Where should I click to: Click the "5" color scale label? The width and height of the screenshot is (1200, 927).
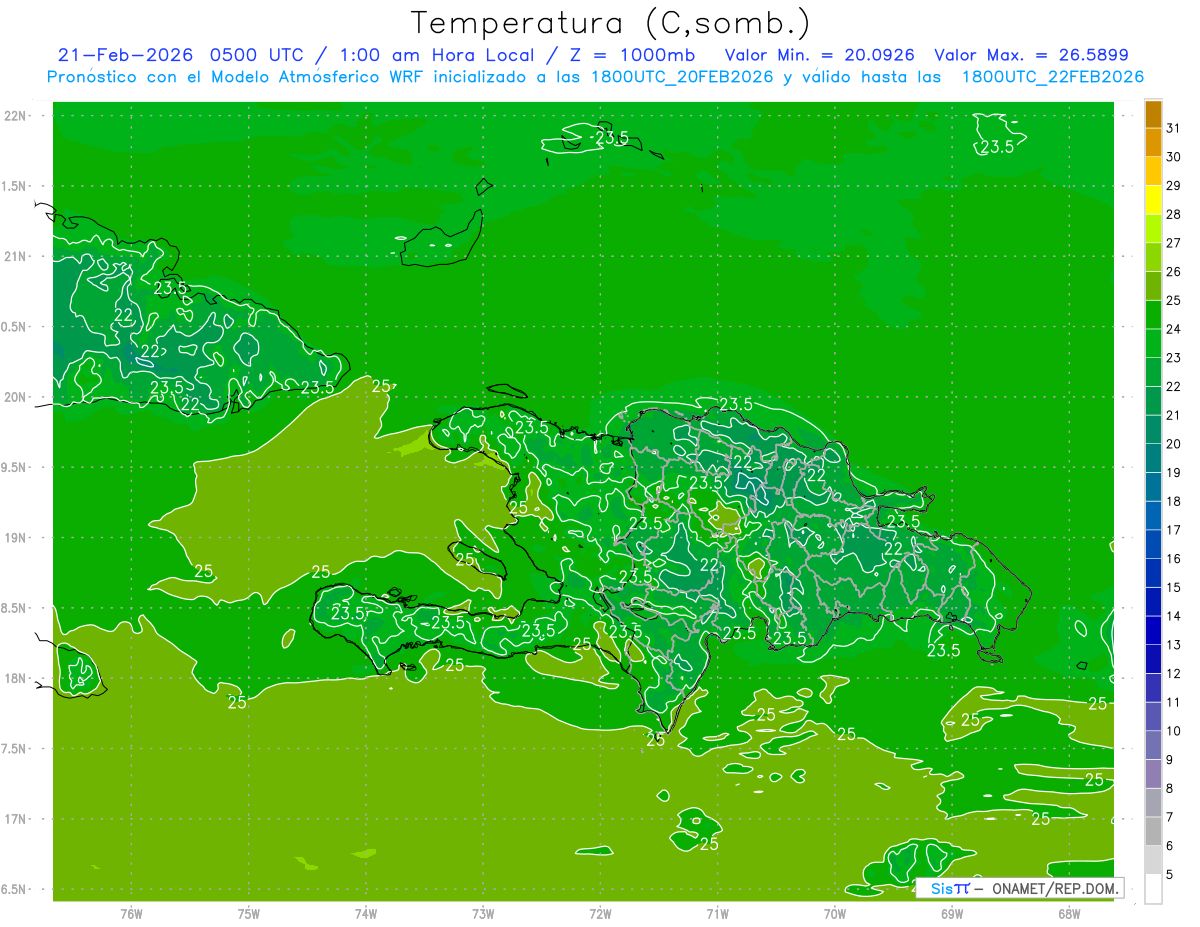tap(1170, 874)
